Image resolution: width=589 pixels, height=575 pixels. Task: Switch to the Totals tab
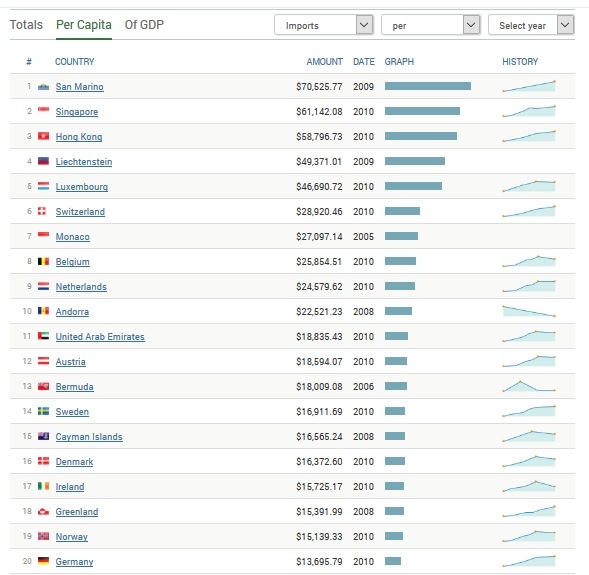pyautogui.click(x=26, y=25)
